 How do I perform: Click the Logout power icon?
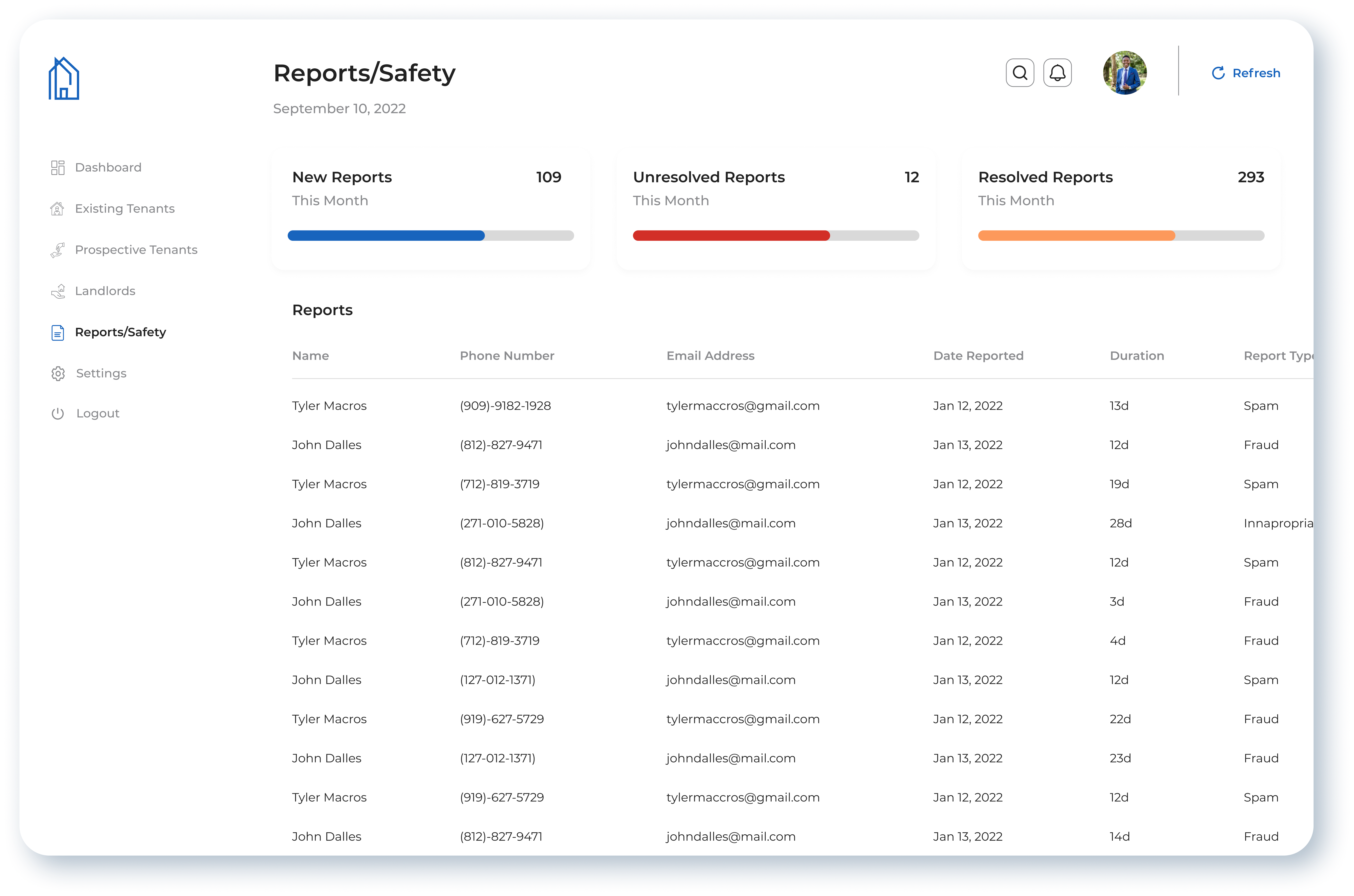tap(58, 413)
